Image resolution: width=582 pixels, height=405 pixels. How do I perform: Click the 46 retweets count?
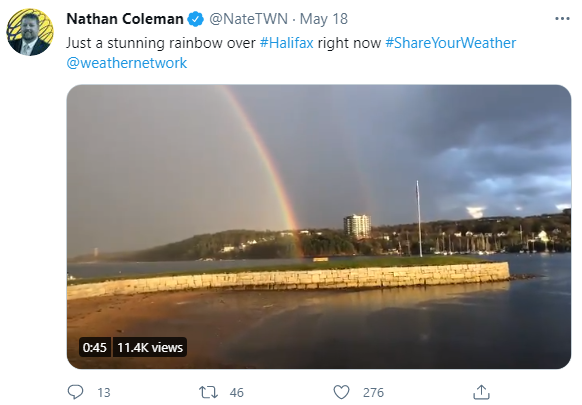pyautogui.click(x=236, y=392)
